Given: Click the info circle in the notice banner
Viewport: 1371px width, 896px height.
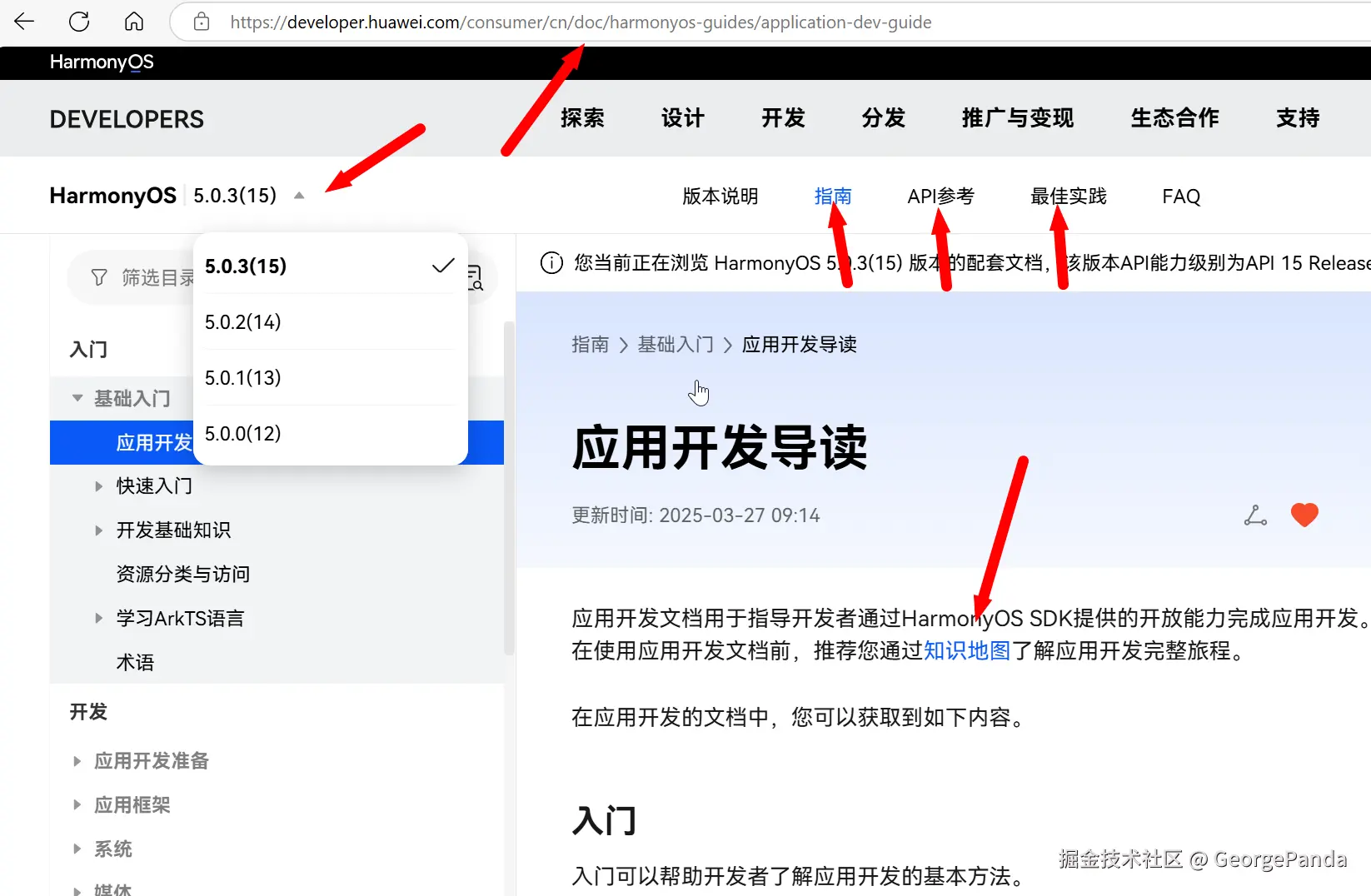Looking at the screenshot, I should point(551,262).
